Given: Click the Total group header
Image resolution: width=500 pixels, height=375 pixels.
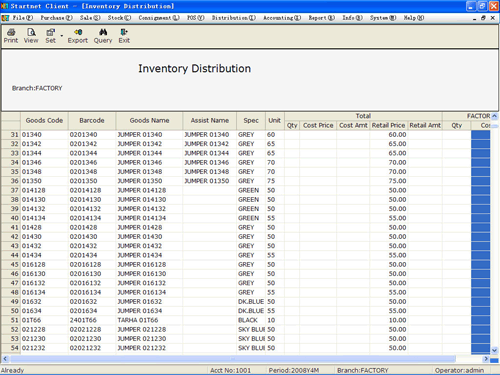Looking at the screenshot, I should (x=363, y=116).
